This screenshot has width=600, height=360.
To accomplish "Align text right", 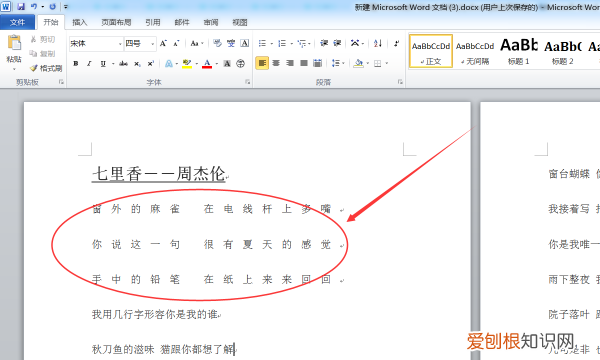I will [x=290, y=63].
